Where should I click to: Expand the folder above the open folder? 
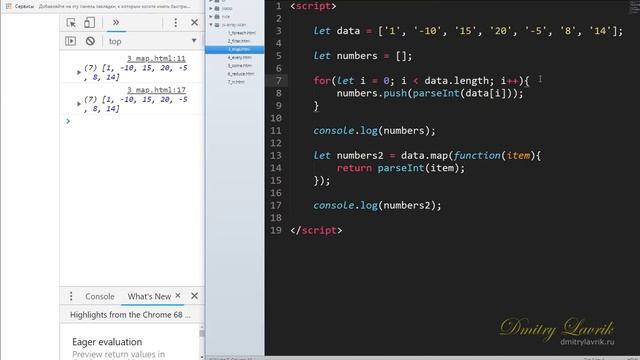pos(211,17)
